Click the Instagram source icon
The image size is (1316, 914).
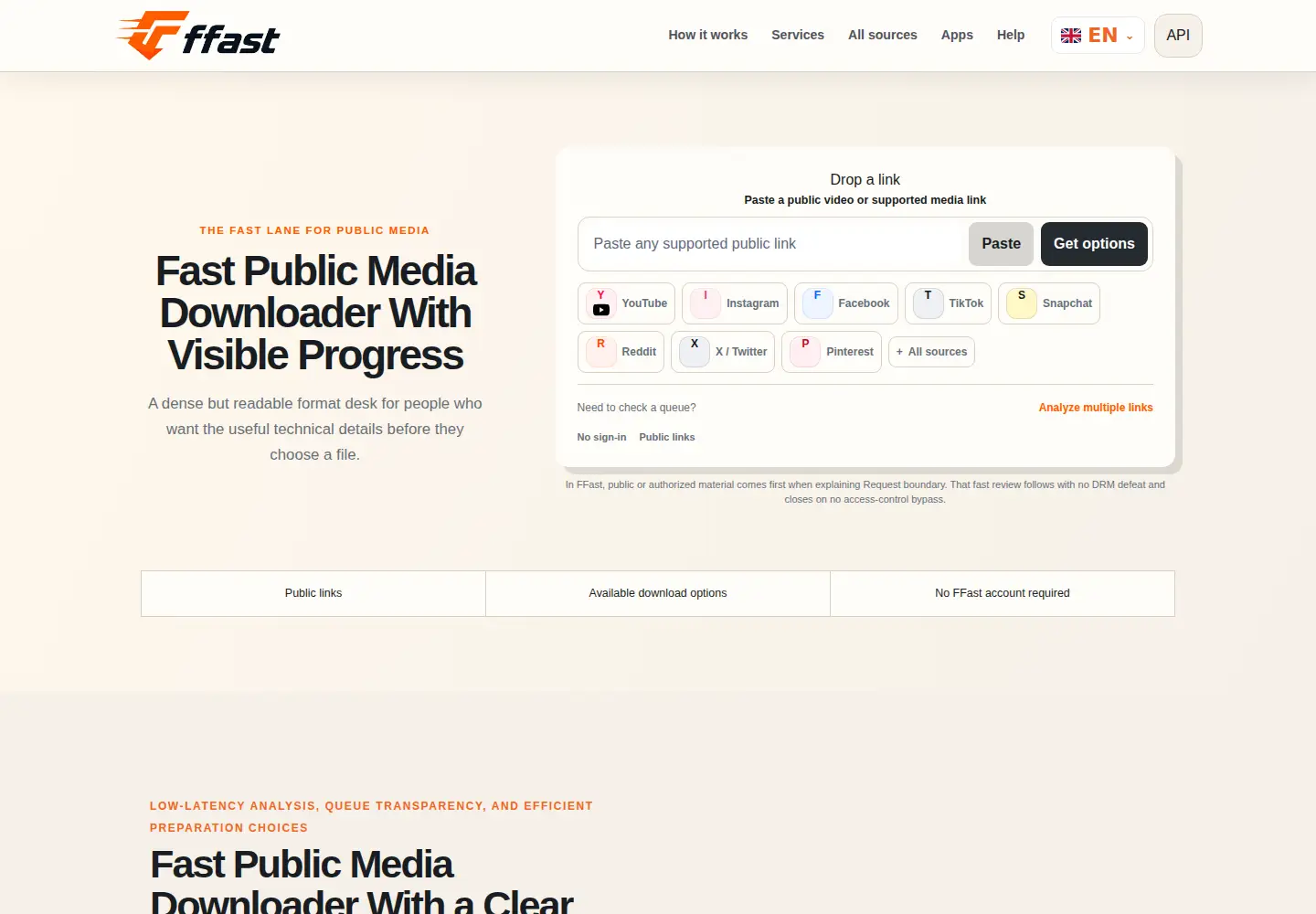(x=705, y=303)
